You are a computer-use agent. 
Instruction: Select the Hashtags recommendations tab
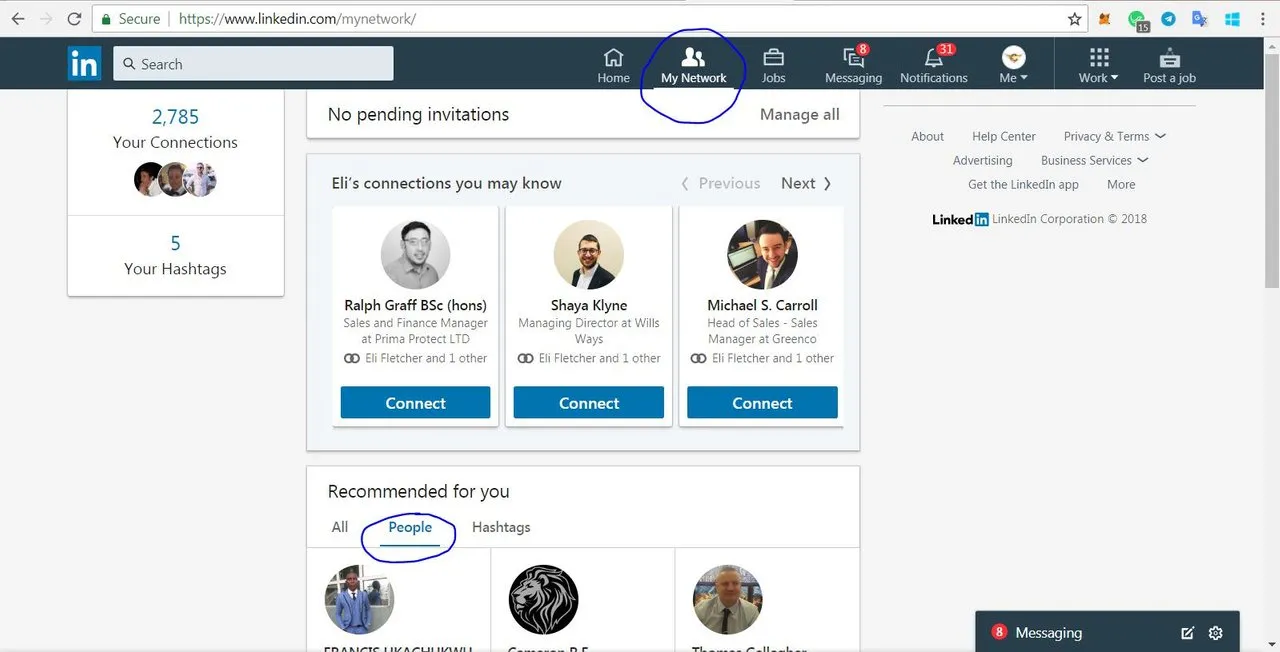501,527
